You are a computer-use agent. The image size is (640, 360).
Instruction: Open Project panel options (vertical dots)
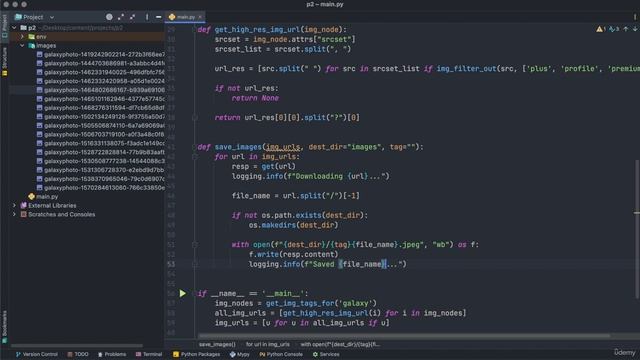point(147,17)
